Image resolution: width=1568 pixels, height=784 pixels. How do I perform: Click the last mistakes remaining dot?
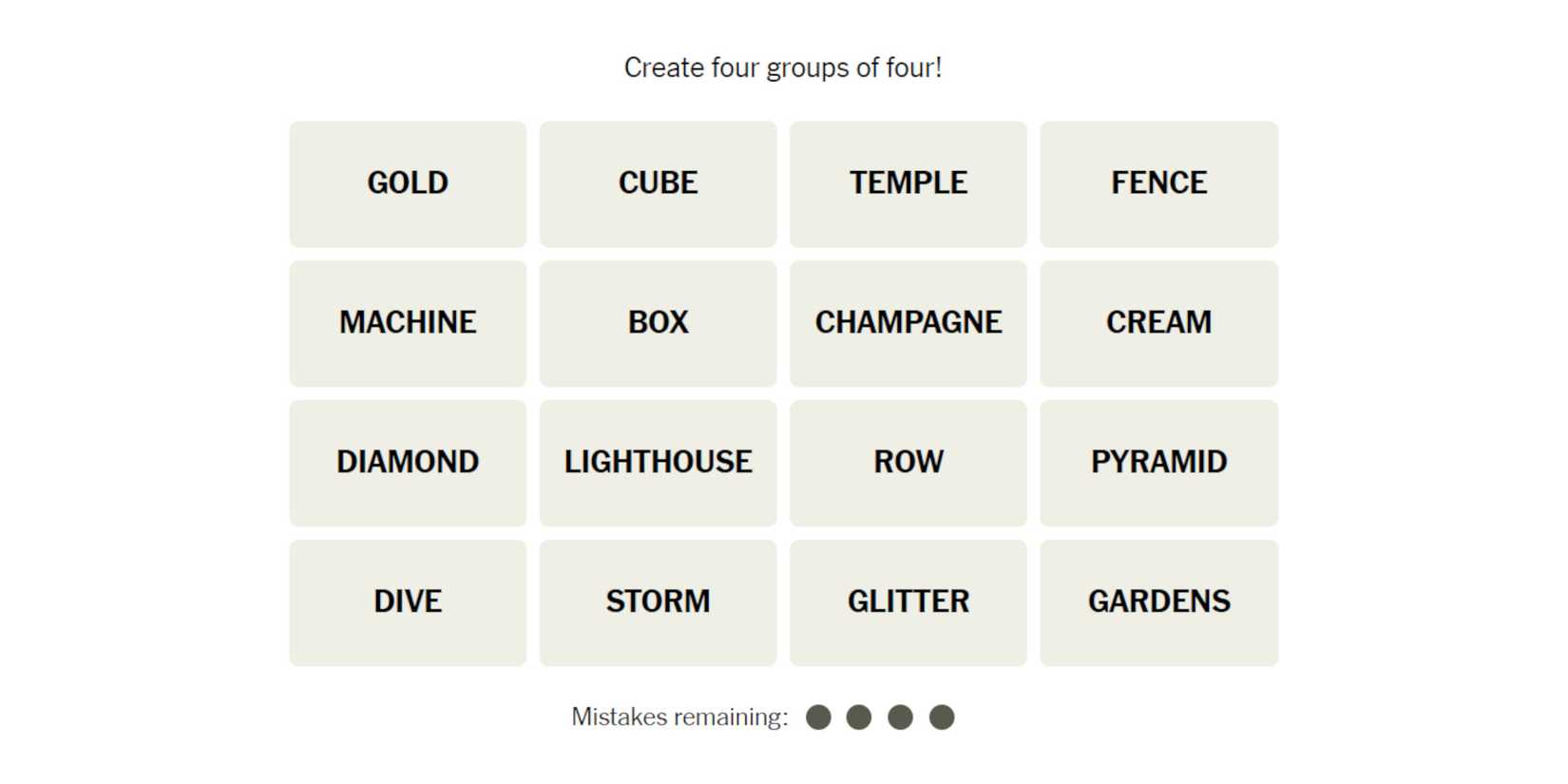942,717
